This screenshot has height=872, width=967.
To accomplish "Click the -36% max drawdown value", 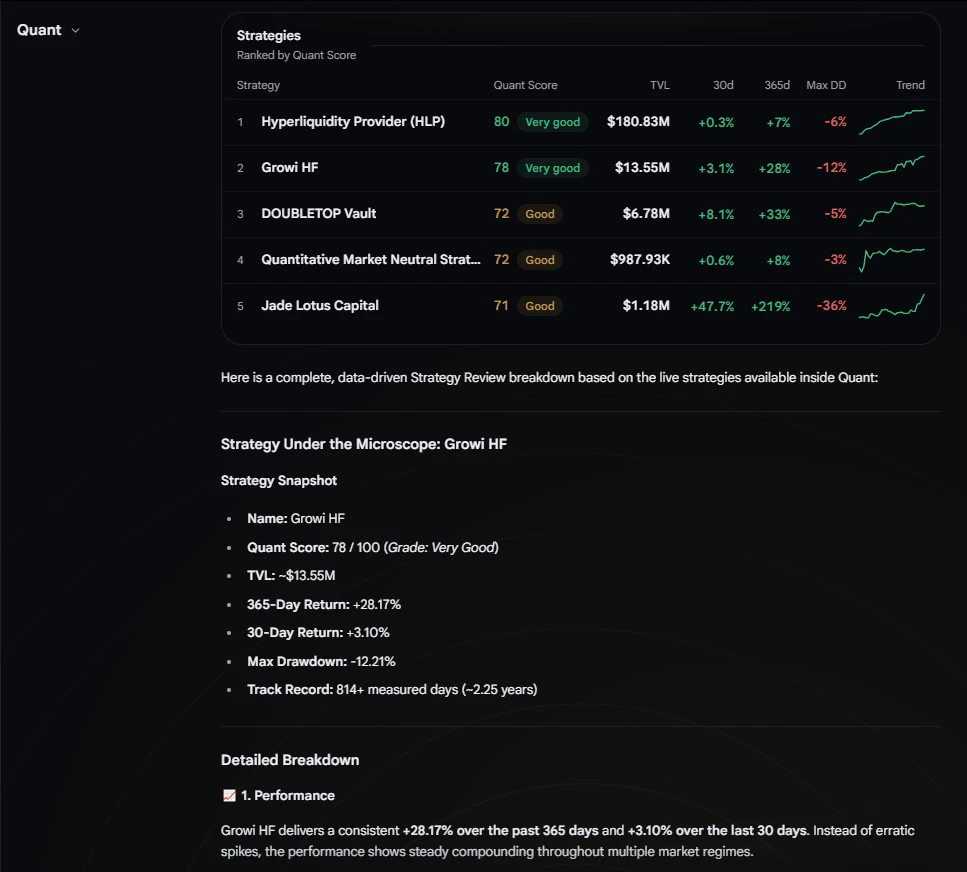I will (x=831, y=306).
